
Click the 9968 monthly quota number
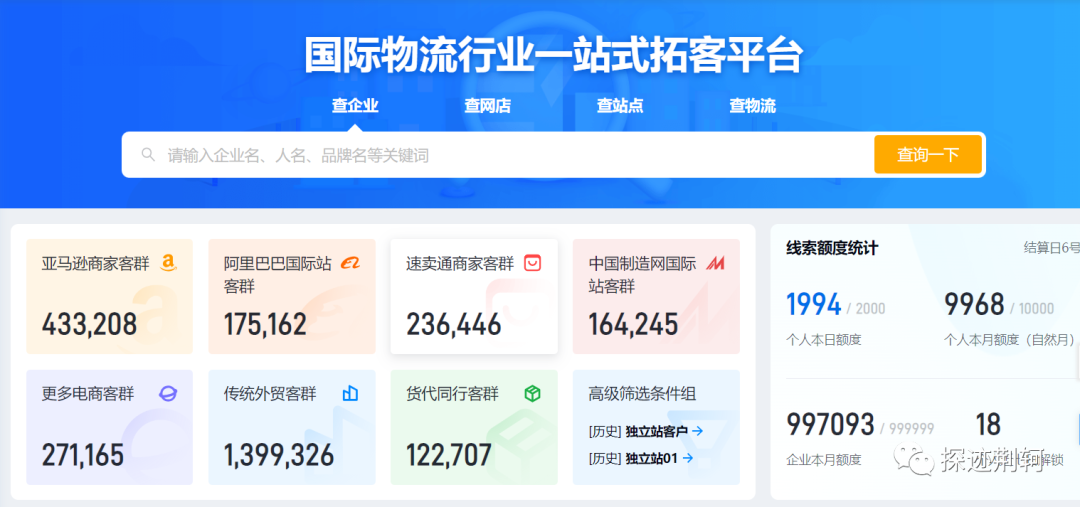click(974, 304)
